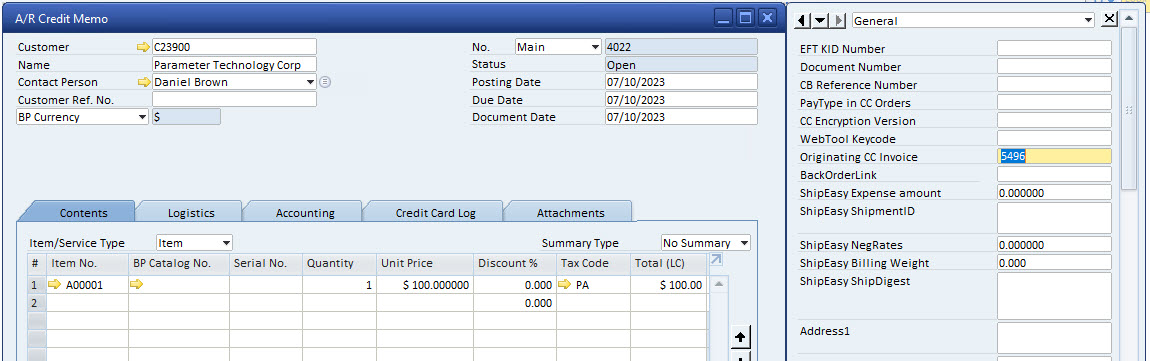The image size is (1150, 361).
Task: Switch to the Credit Card Log tab
Action: tap(436, 213)
